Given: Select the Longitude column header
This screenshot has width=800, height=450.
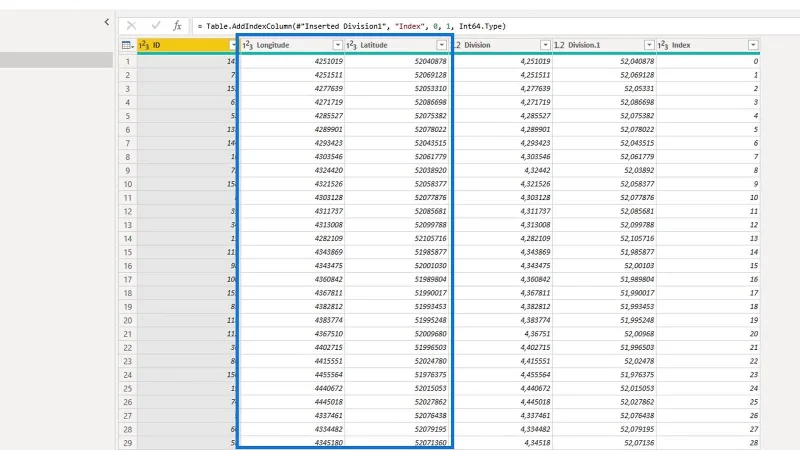Looking at the screenshot, I should pyautogui.click(x=292, y=45).
